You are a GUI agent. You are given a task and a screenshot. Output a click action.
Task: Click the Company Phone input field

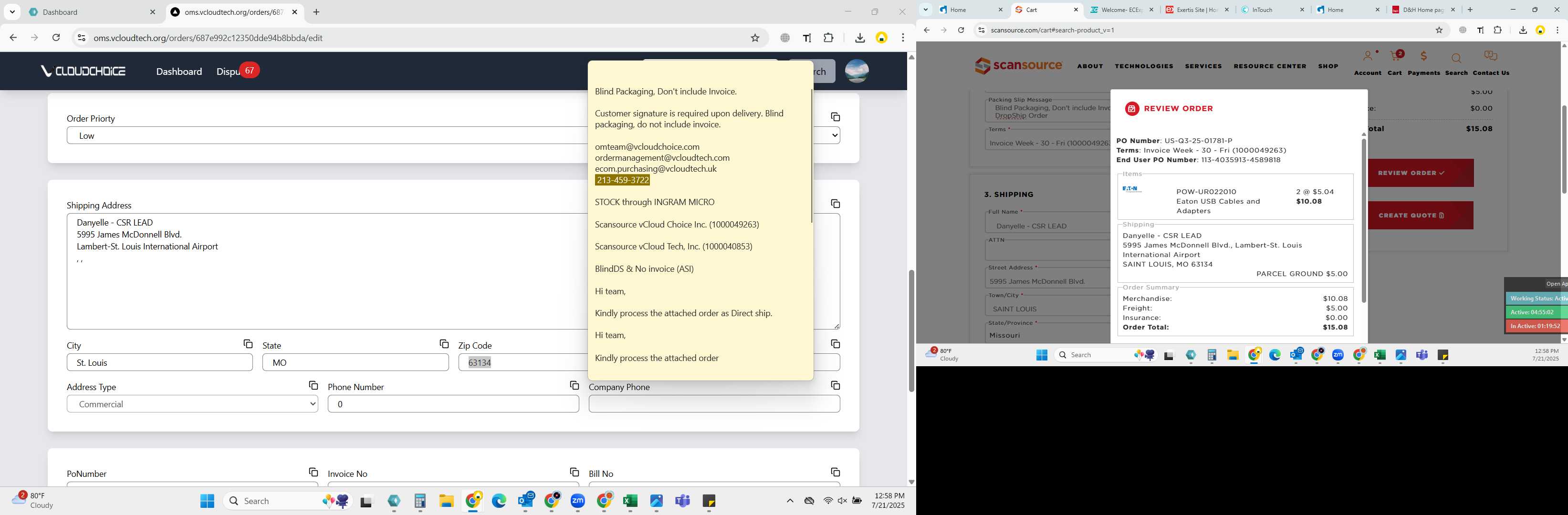[x=714, y=404]
